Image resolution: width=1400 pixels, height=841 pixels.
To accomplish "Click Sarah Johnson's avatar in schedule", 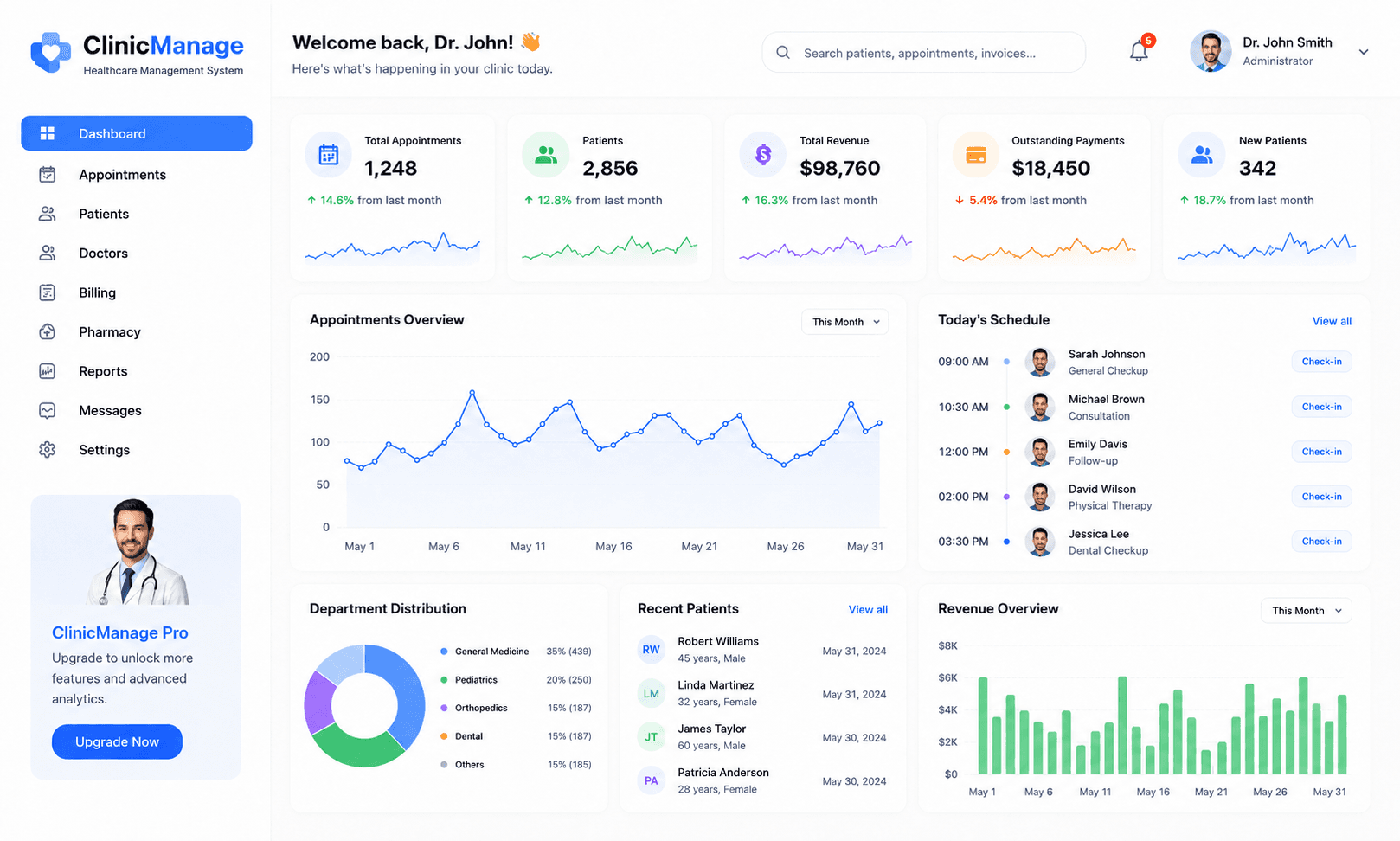I will pyautogui.click(x=1040, y=362).
